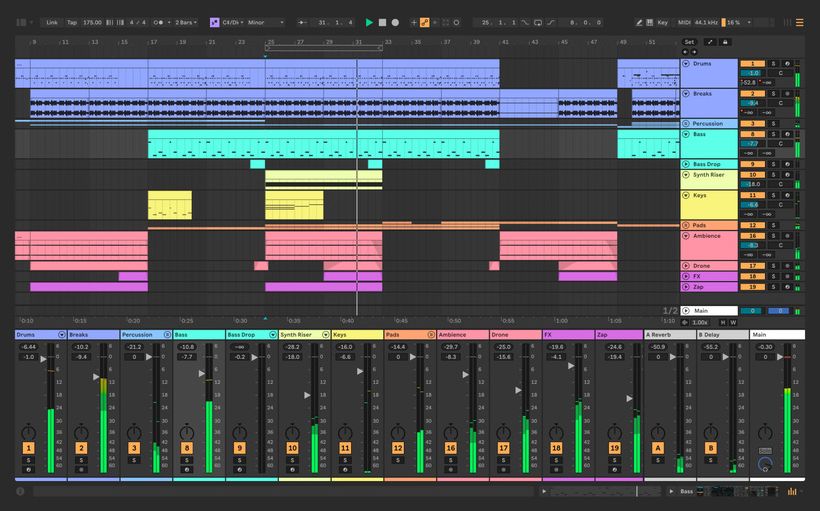Image resolution: width=820 pixels, height=511 pixels.
Task: Click the Tap tempo button
Action: [x=72, y=22]
